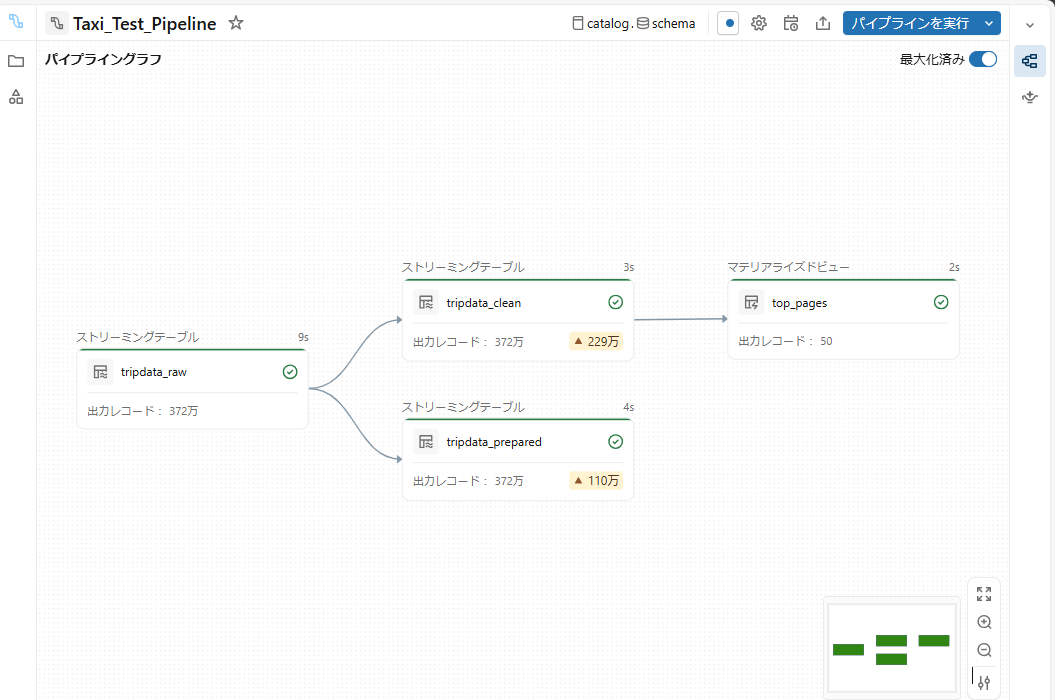
Task: Click the パイプラインを実行 button
Action: (909, 23)
